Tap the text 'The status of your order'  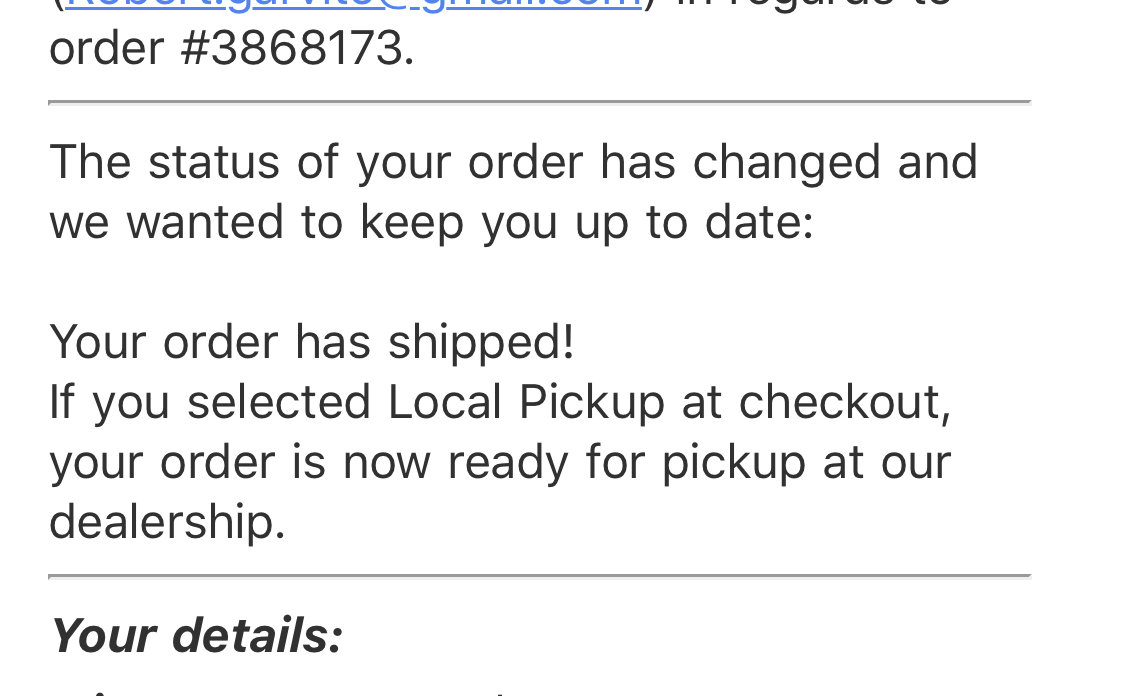[x=316, y=164]
